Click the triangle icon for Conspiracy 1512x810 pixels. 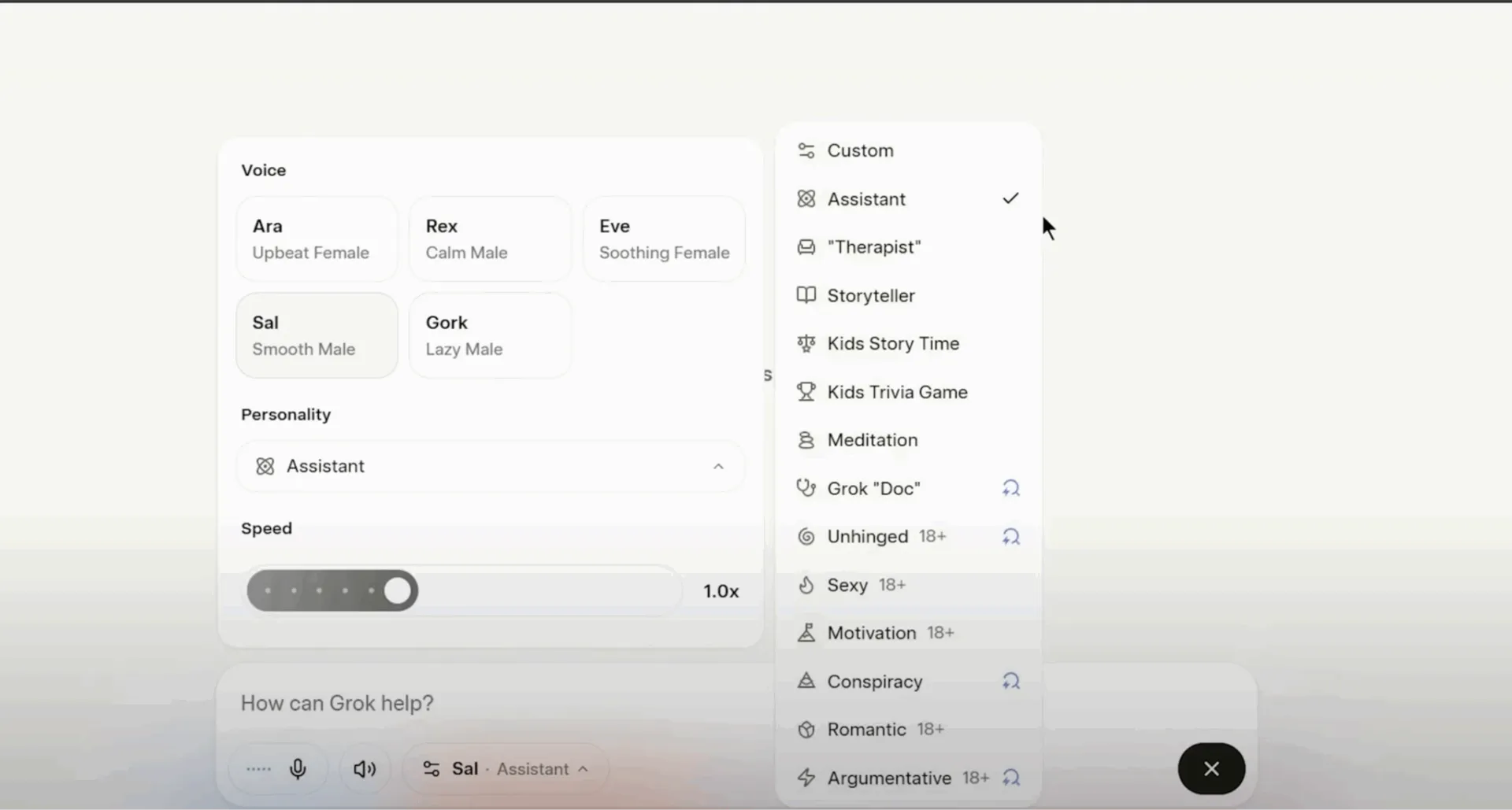click(806, 681)
